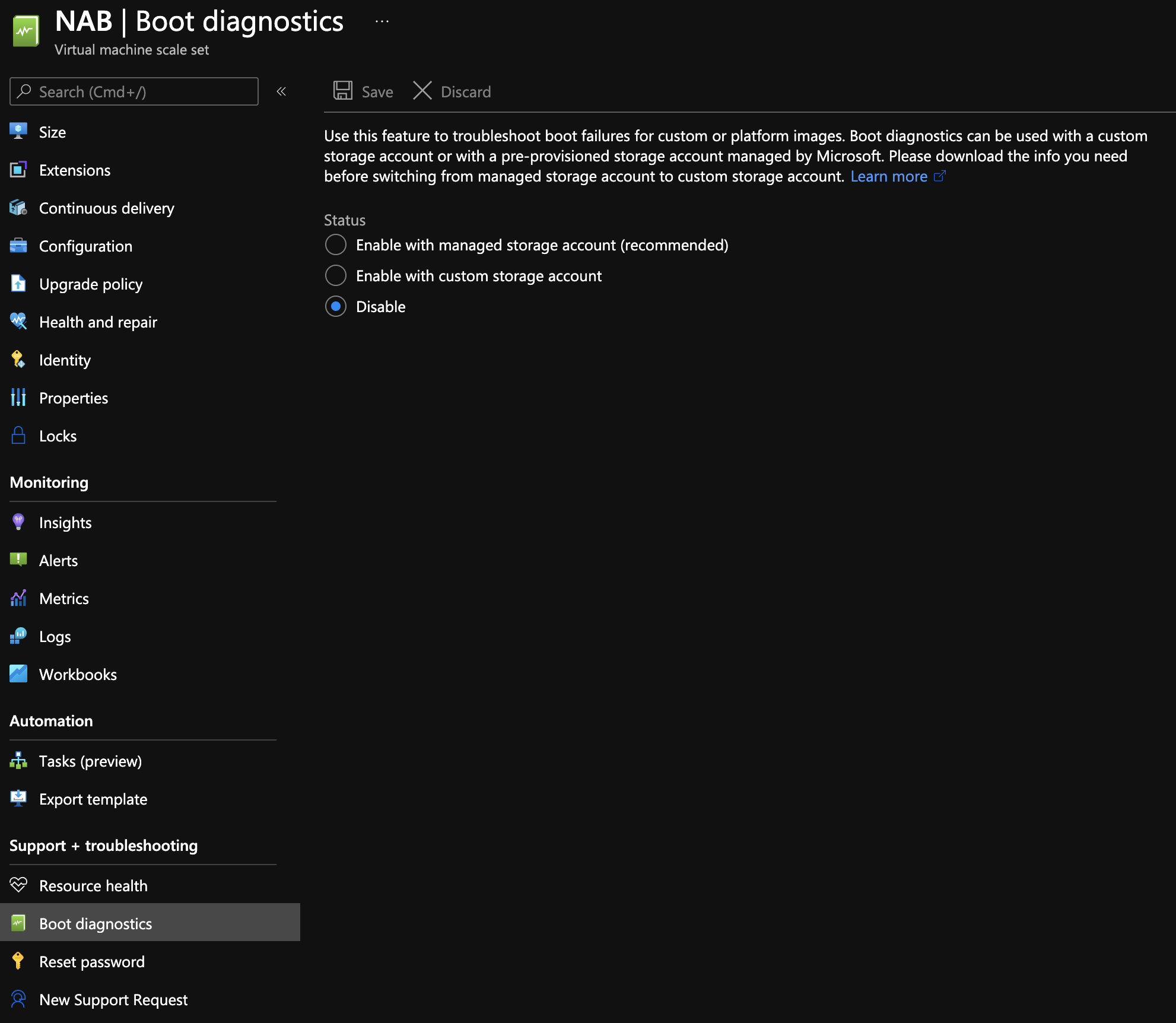Image resolution: width=1176 pixels, height=1023 pixels.
Task: Collapse the sidebar with double-chevron button
Action: point(281,91)
